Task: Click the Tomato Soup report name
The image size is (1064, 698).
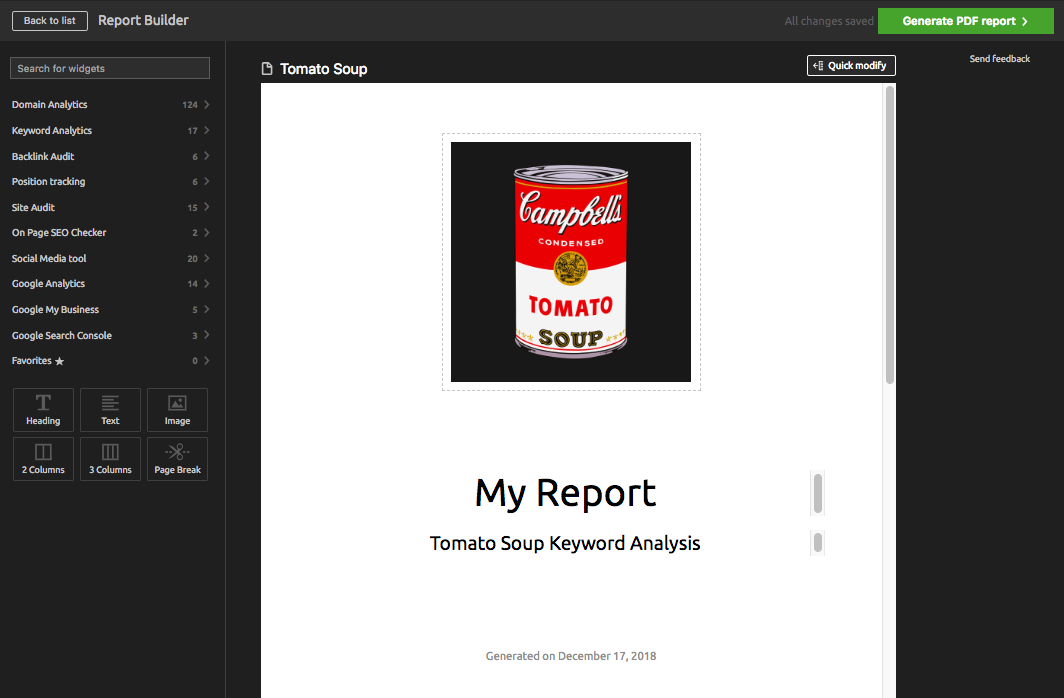Action: coord(324,69)
